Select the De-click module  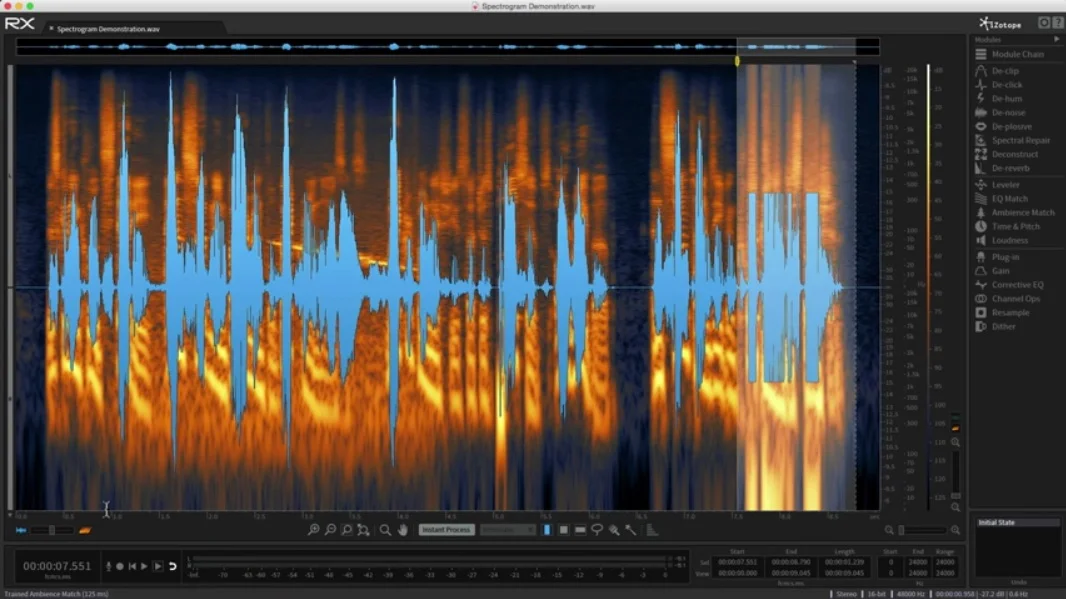tap(1008, 85)
